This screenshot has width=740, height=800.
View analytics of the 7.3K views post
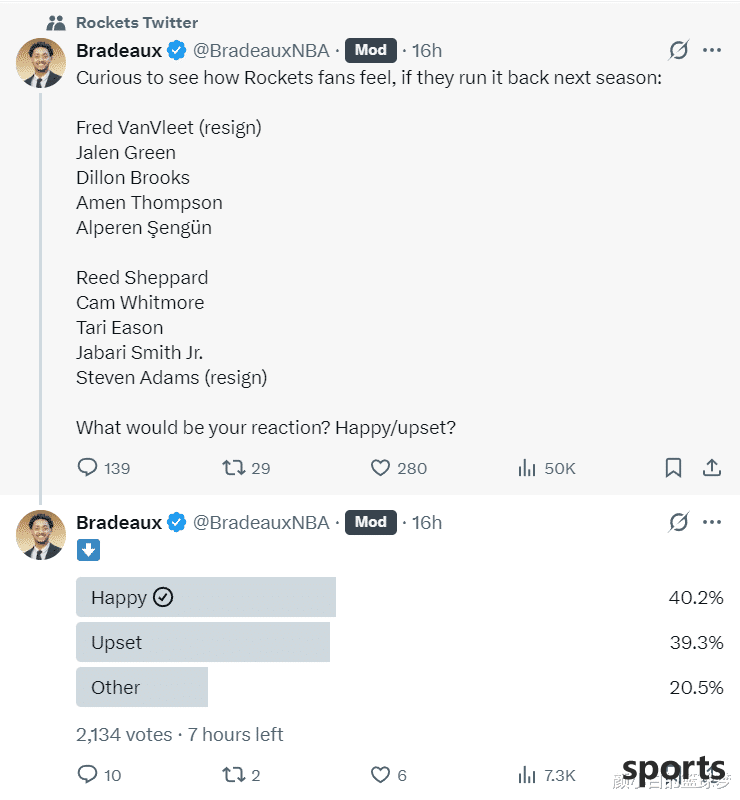(x=527, y=774)
